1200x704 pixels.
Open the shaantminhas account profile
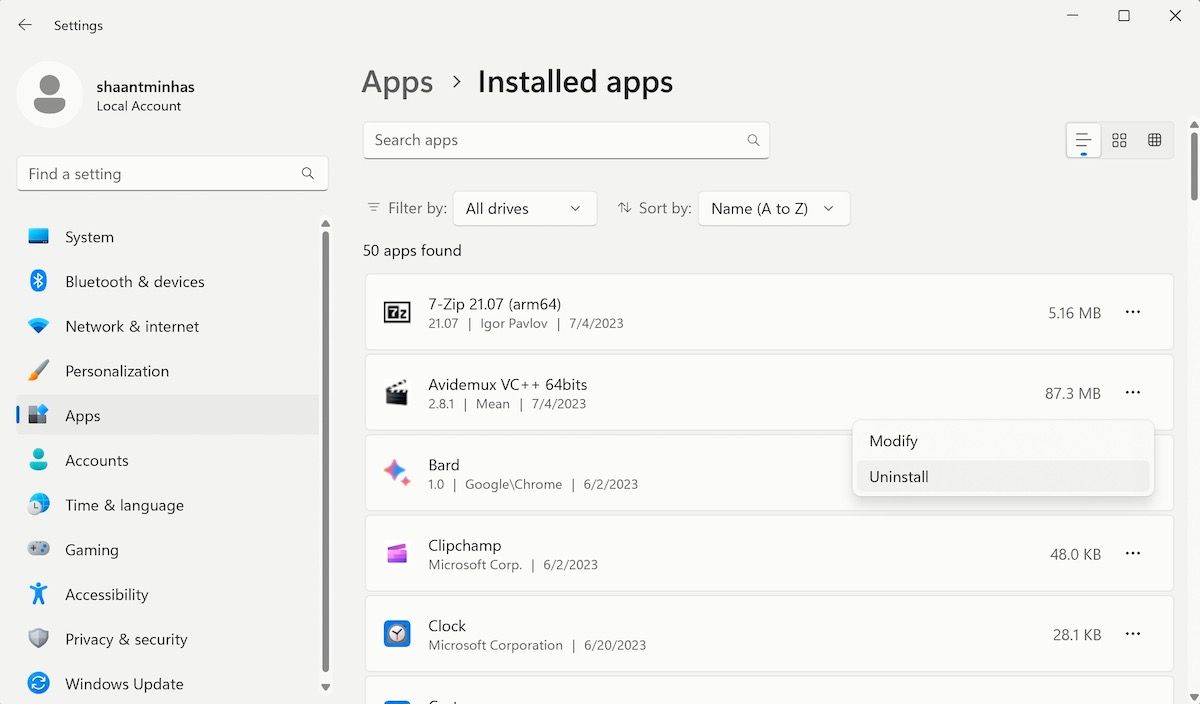[113, 94]
